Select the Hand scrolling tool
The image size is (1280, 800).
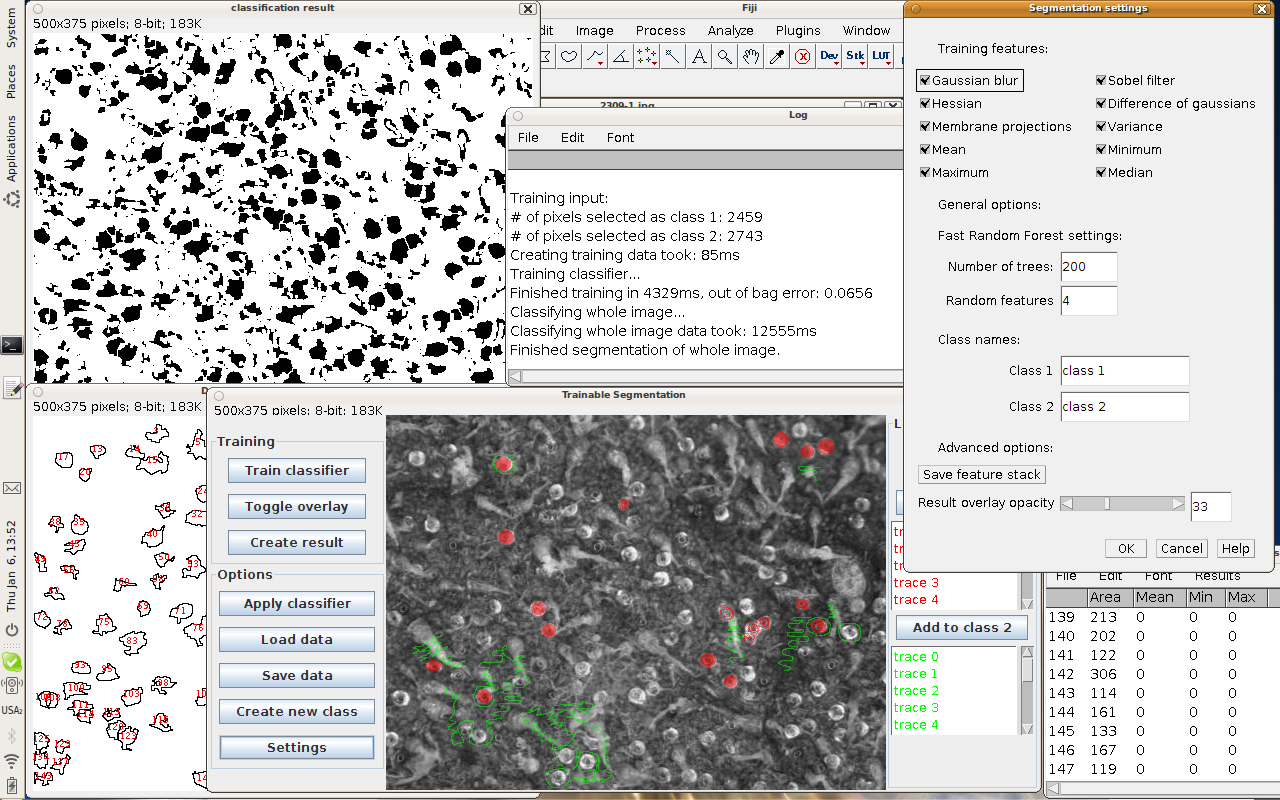click(751, 57)
